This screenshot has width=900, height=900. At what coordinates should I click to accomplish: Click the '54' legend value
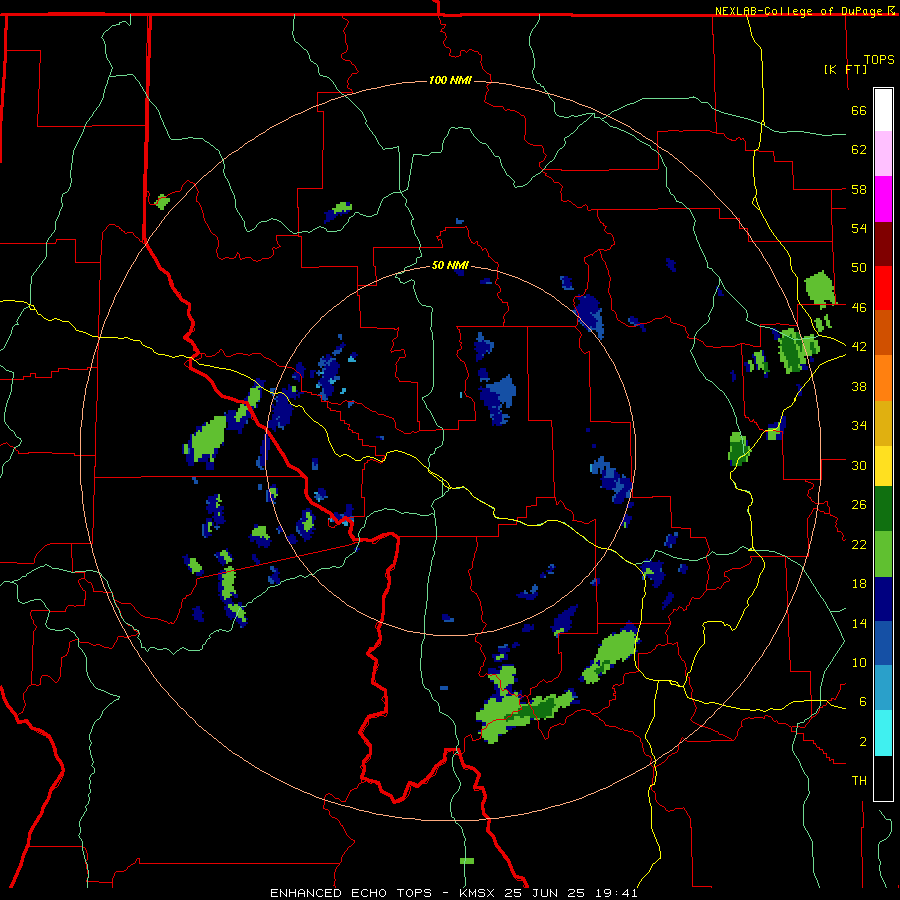(x=859, y=228)
